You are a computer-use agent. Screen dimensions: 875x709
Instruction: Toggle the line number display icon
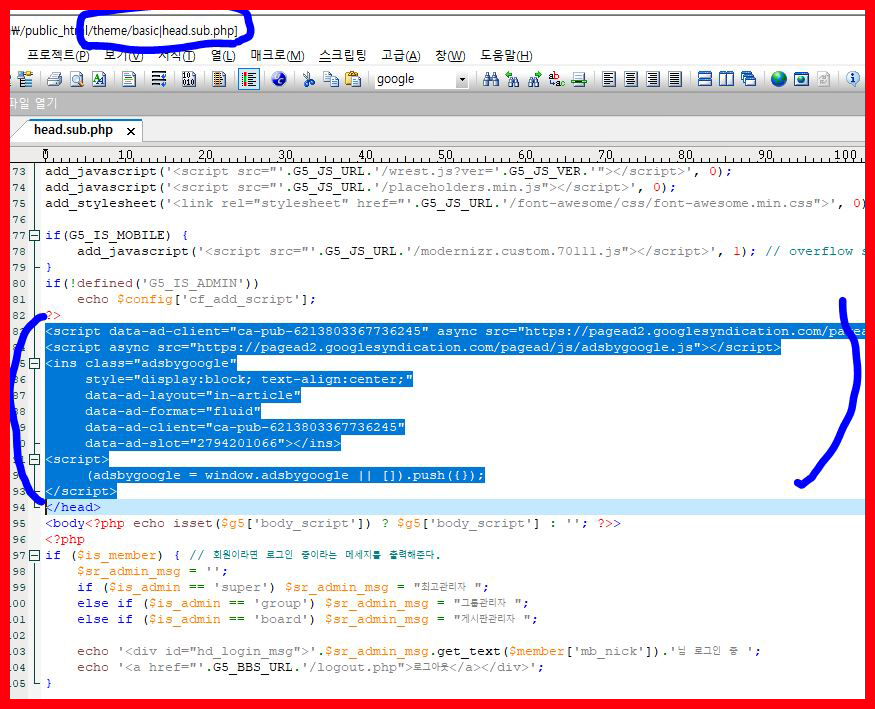[x=249, y=79]
